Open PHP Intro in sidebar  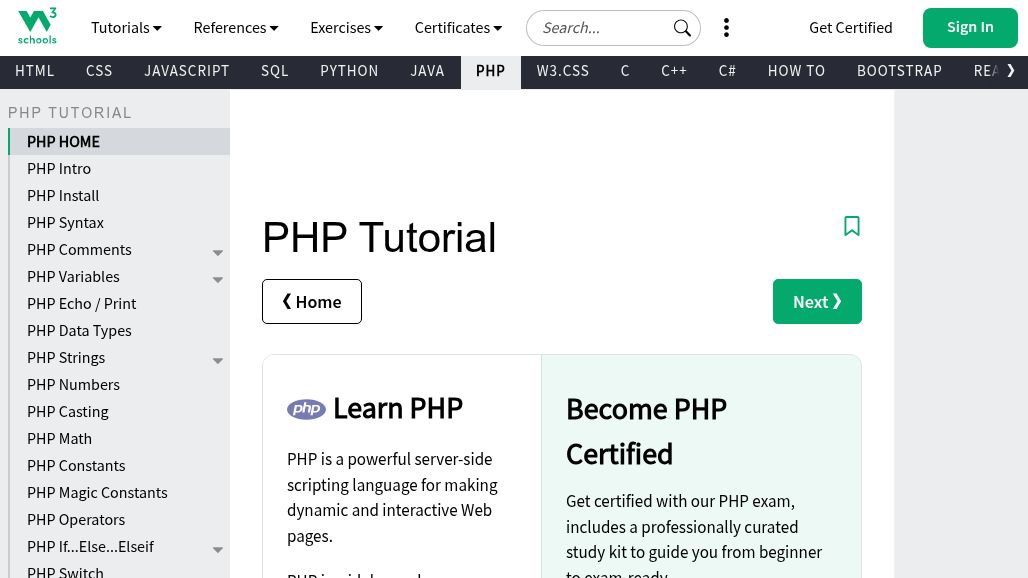pos(119,168)
